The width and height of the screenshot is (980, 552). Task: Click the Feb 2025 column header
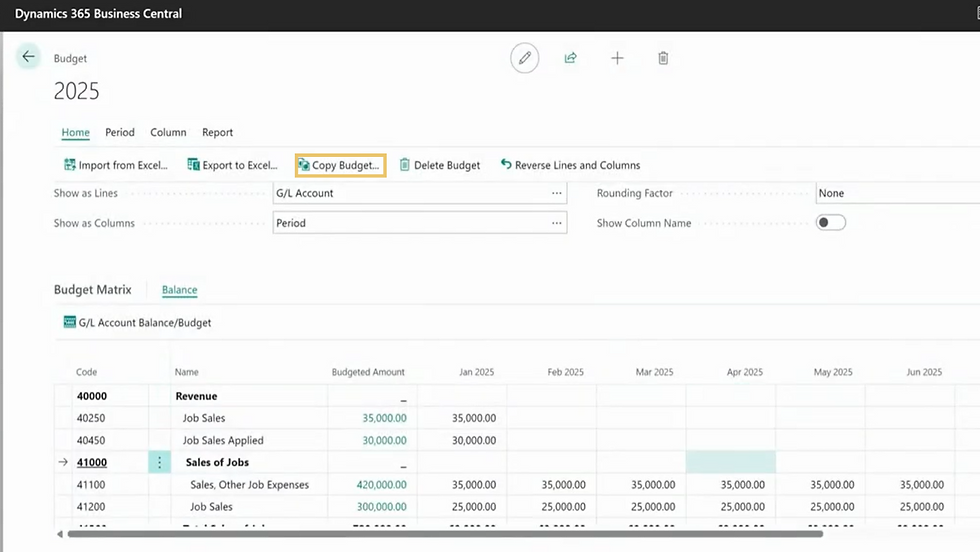[566, 372]
